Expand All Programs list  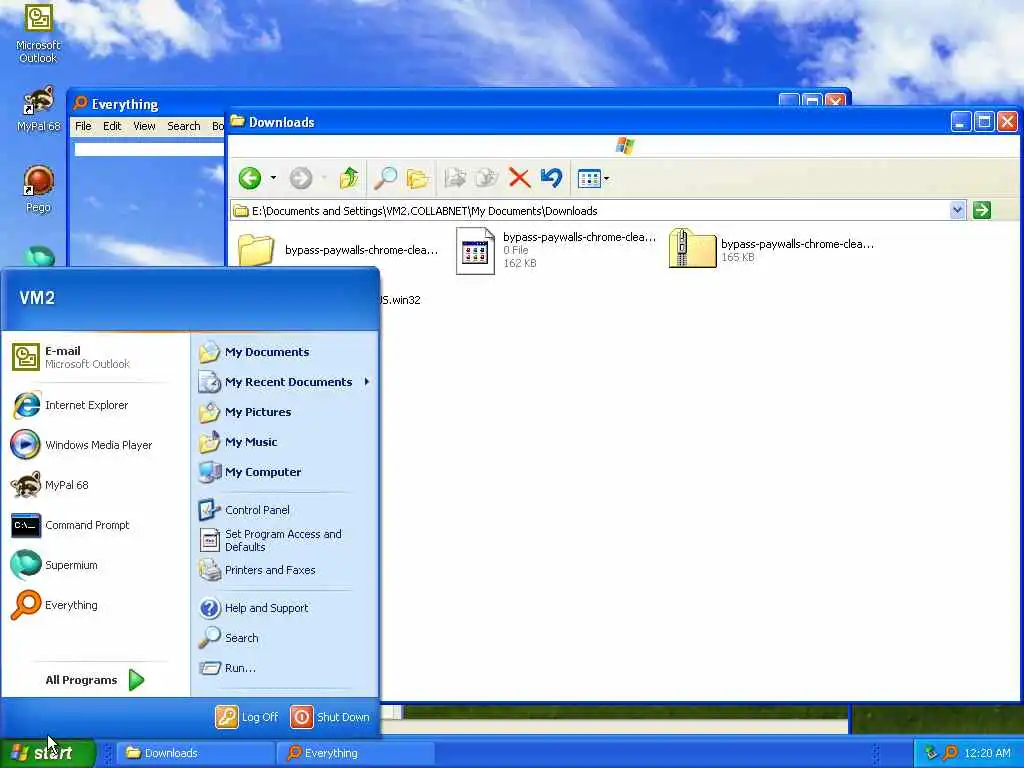coord(95,680)
